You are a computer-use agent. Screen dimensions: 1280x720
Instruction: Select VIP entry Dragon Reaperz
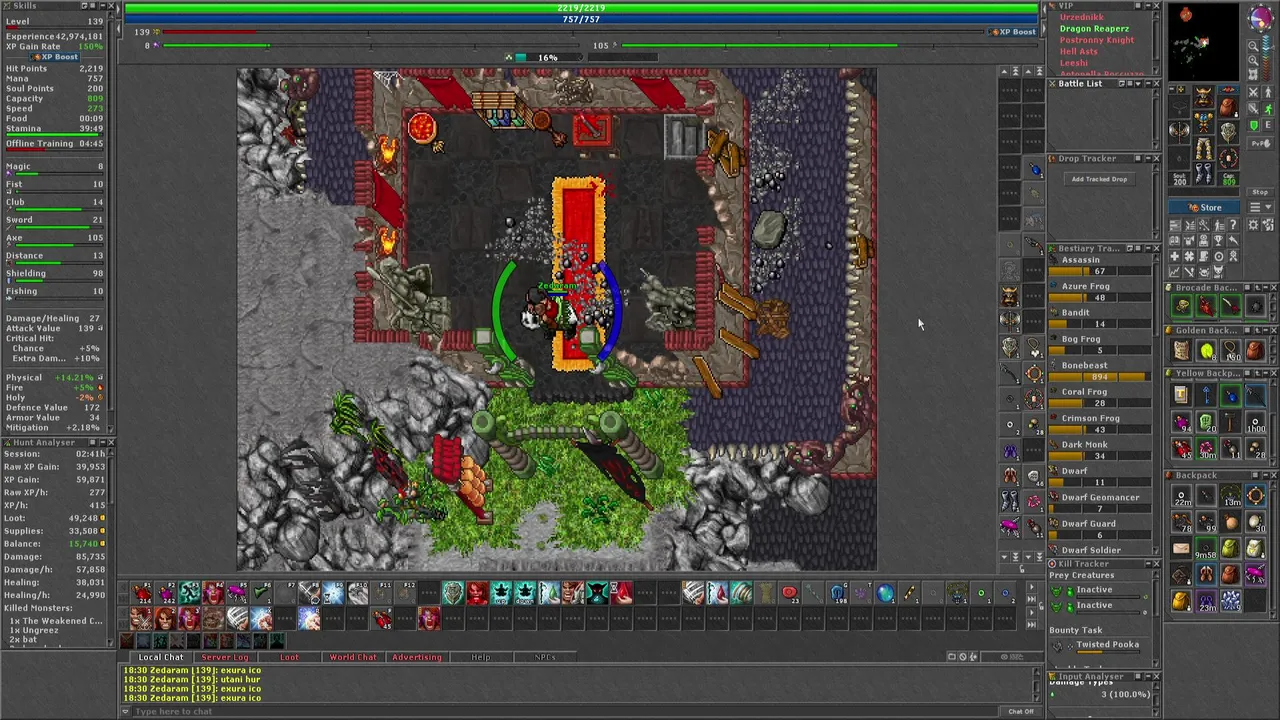1095,29
